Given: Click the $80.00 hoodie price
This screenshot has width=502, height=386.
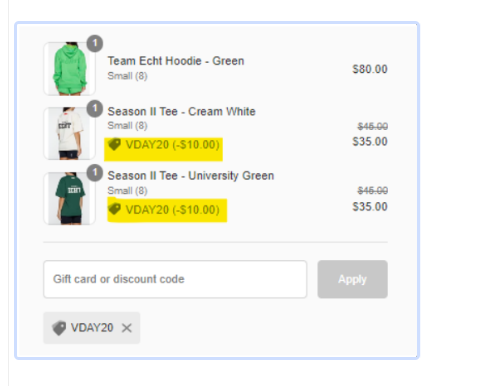Looking at the screenshot, I should pyautogui.click(x=370, y=69).
